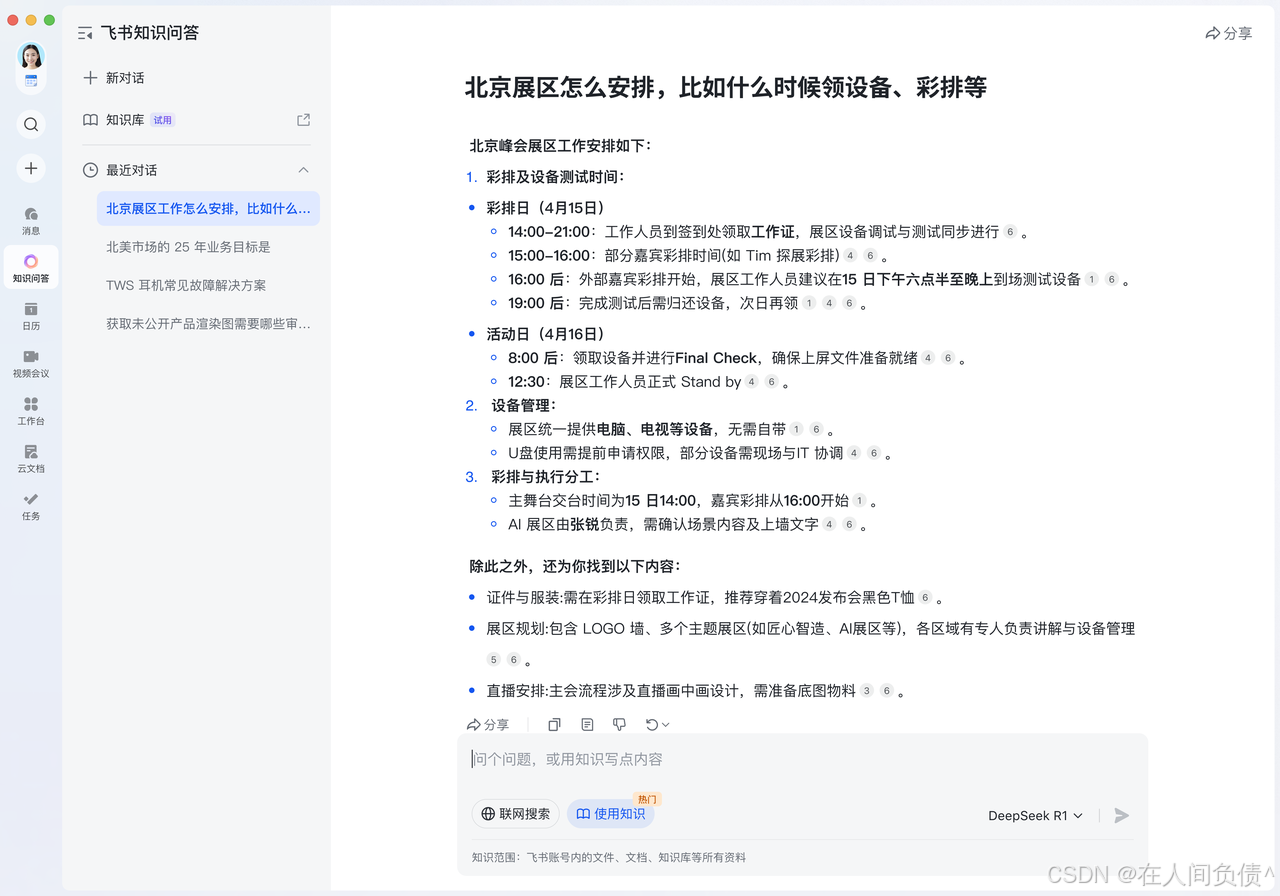The height and width of the screenshot is (896, 1280).
Task: Open citation 4 on U盘使用 line
Action: tap(854, 453)
